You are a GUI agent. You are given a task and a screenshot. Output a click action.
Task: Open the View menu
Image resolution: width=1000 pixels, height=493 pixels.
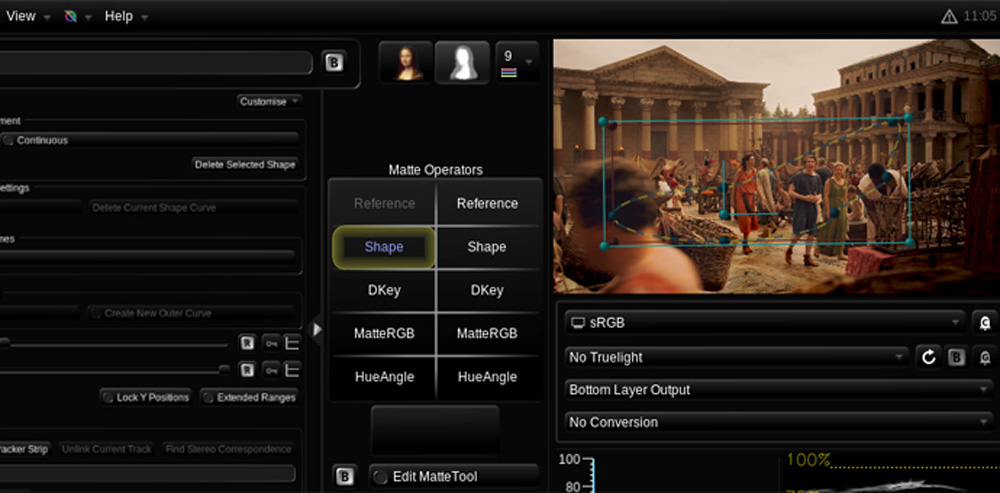point(29,17)
